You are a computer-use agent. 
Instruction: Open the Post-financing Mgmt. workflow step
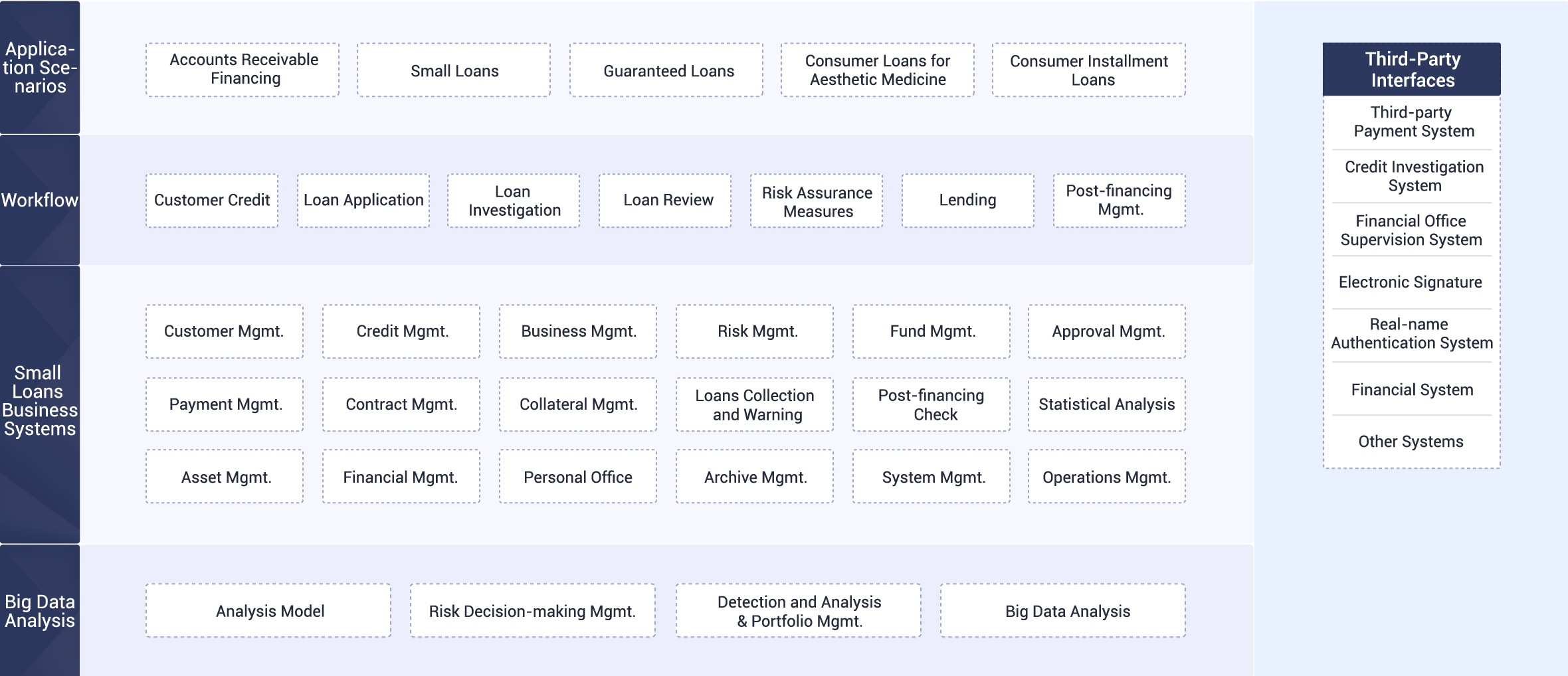point(1120,201)
